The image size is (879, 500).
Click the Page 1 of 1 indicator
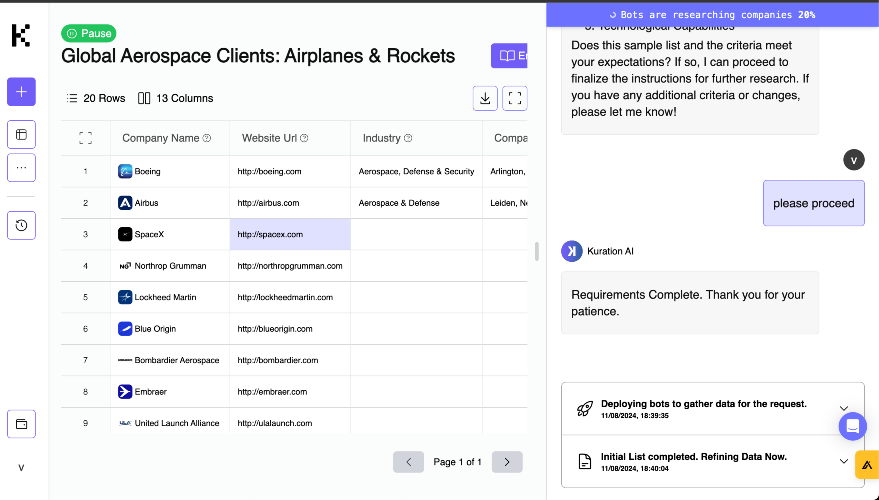tap(457, 462)
